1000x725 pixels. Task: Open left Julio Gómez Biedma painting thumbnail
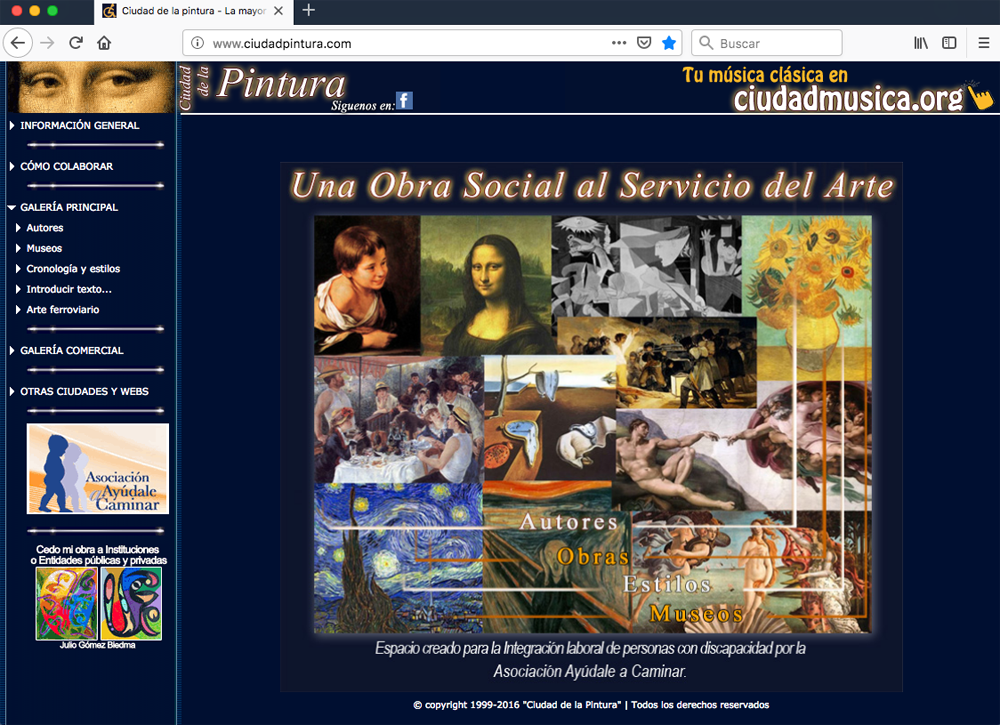tap(67, 603)
